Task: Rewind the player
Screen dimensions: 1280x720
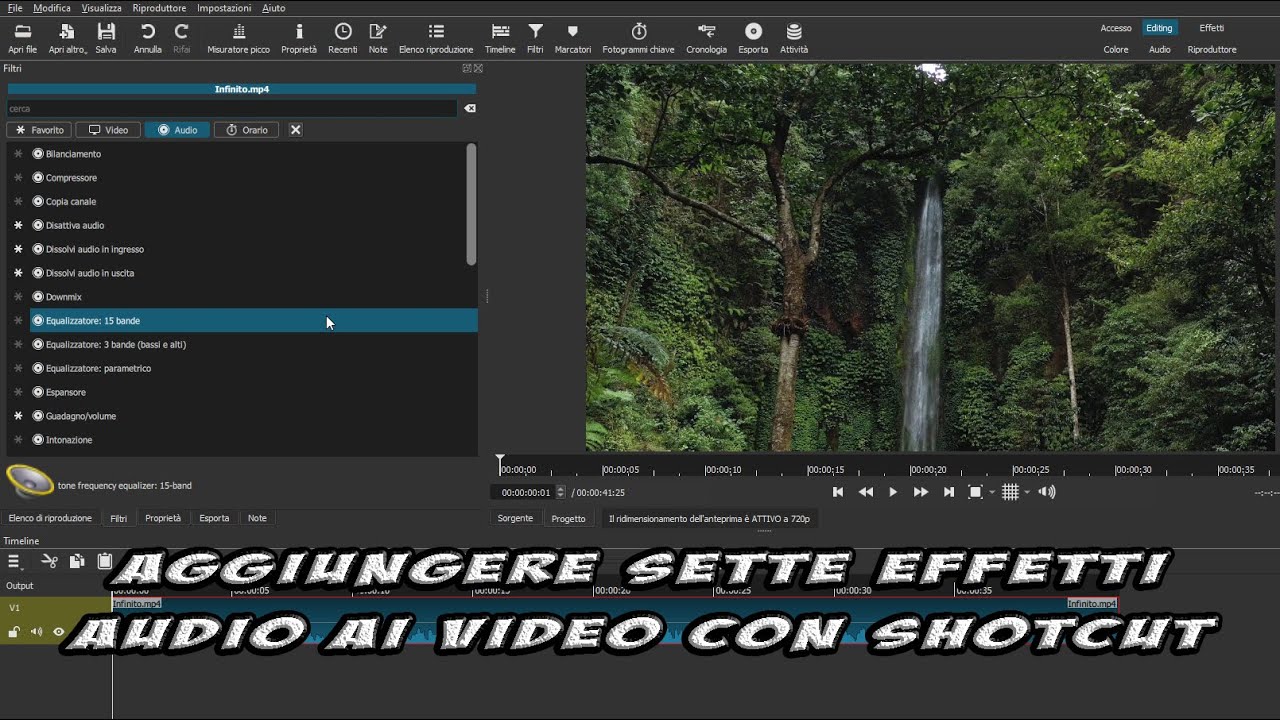Action: point(866,492)
